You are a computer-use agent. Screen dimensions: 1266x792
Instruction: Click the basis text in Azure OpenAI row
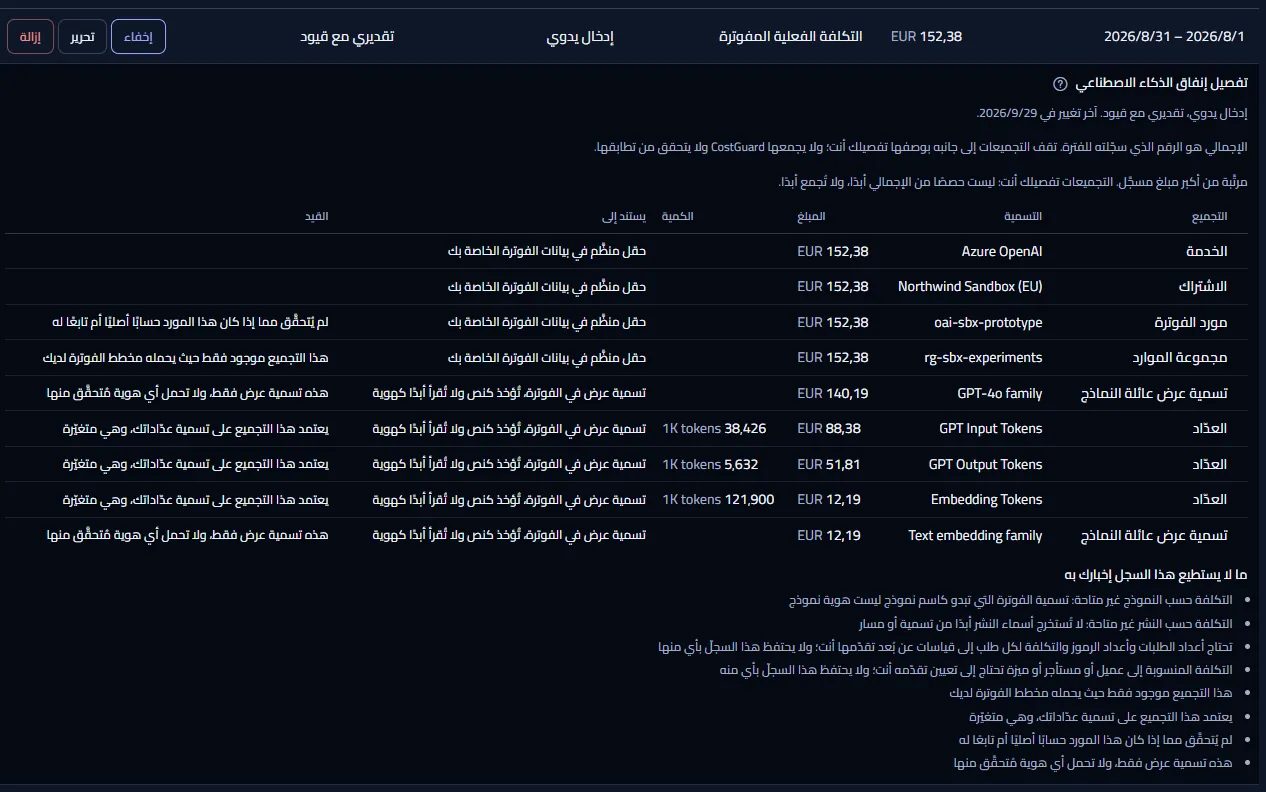click(x=547, y=251)
